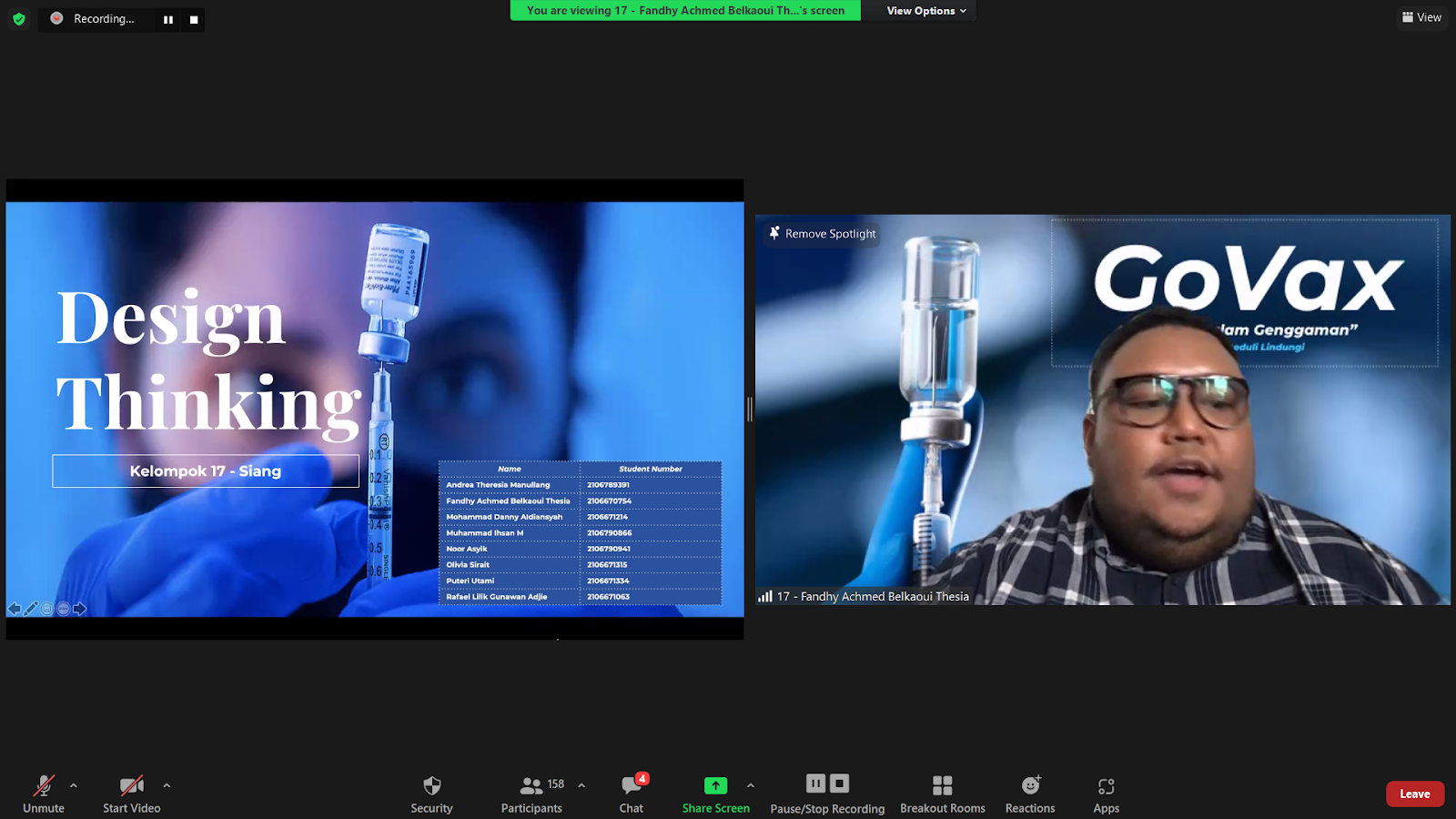
Task: Click the 'Name' column header in the table
Action: (x=510, y=469)
